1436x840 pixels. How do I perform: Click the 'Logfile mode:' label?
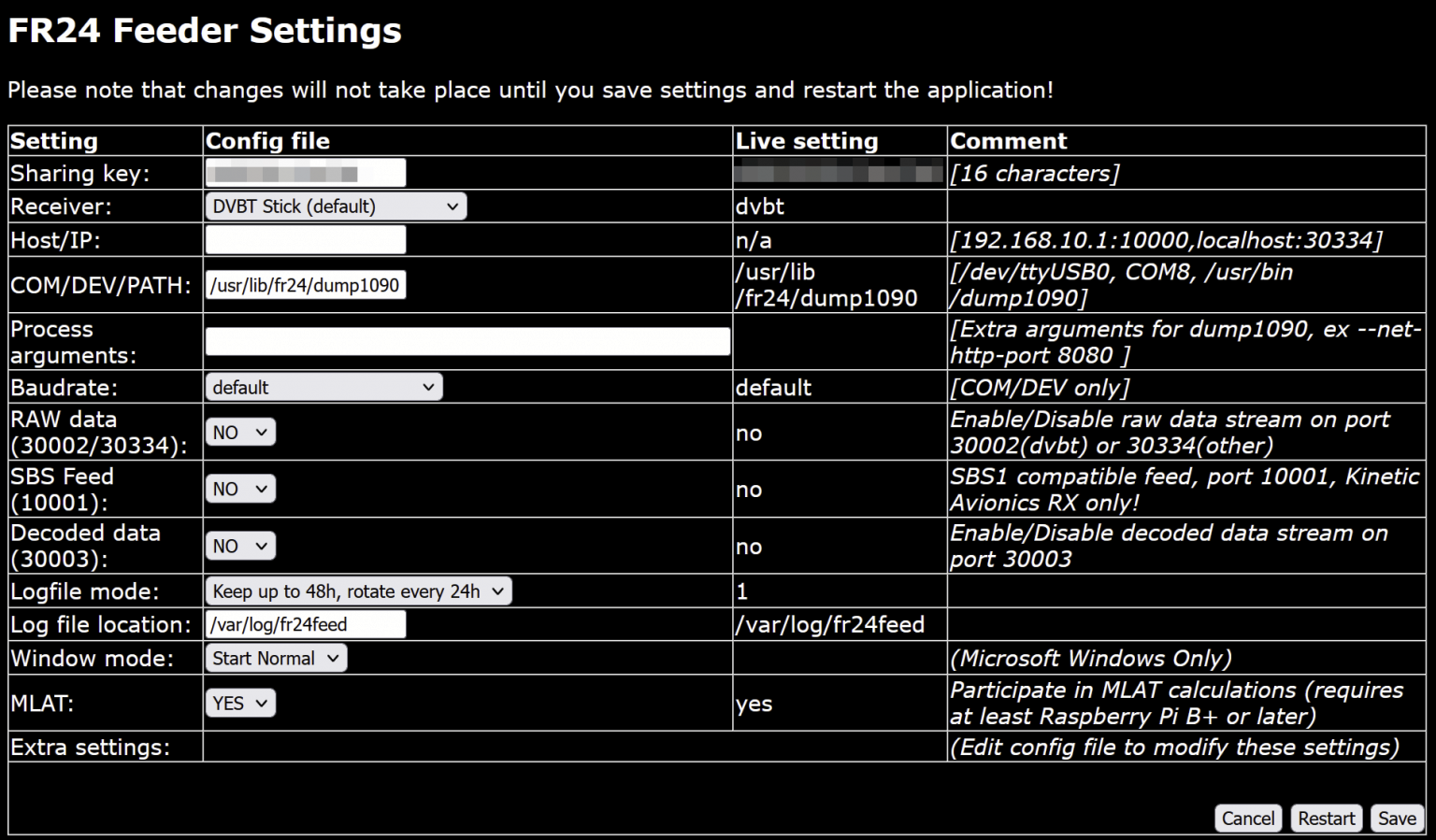pos(85,591)
